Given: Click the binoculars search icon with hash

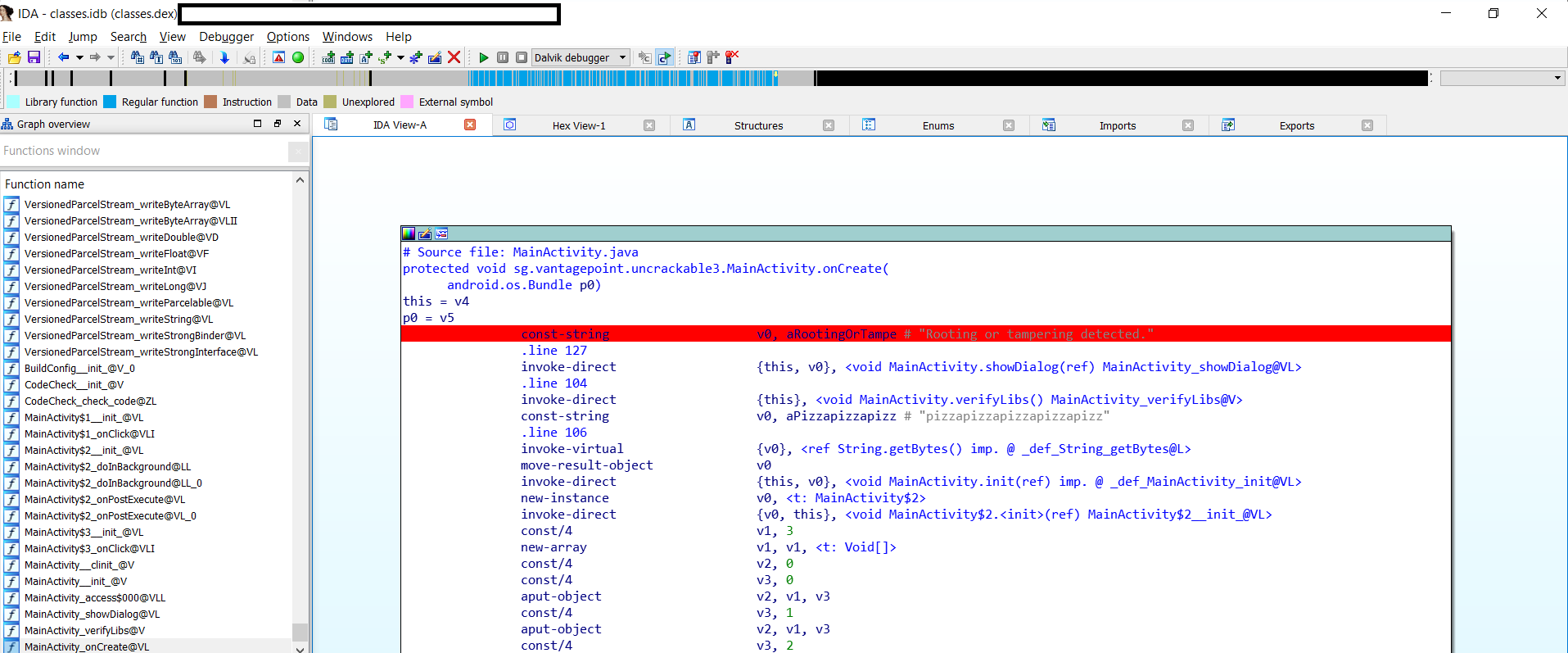Looking at the screenshot, I should tap(138, 57).
